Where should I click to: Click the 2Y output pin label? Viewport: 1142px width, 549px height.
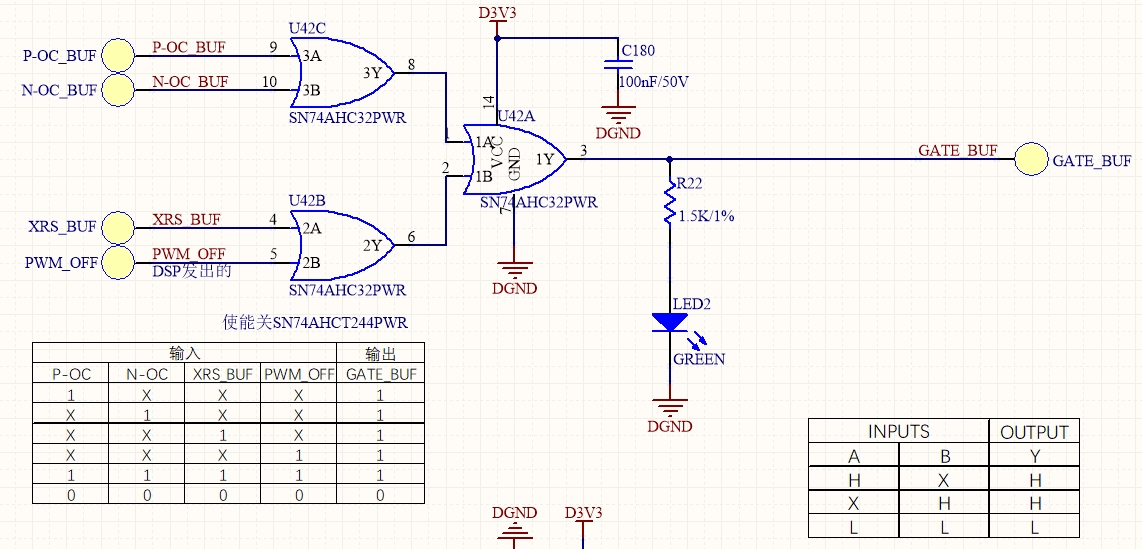372,245
